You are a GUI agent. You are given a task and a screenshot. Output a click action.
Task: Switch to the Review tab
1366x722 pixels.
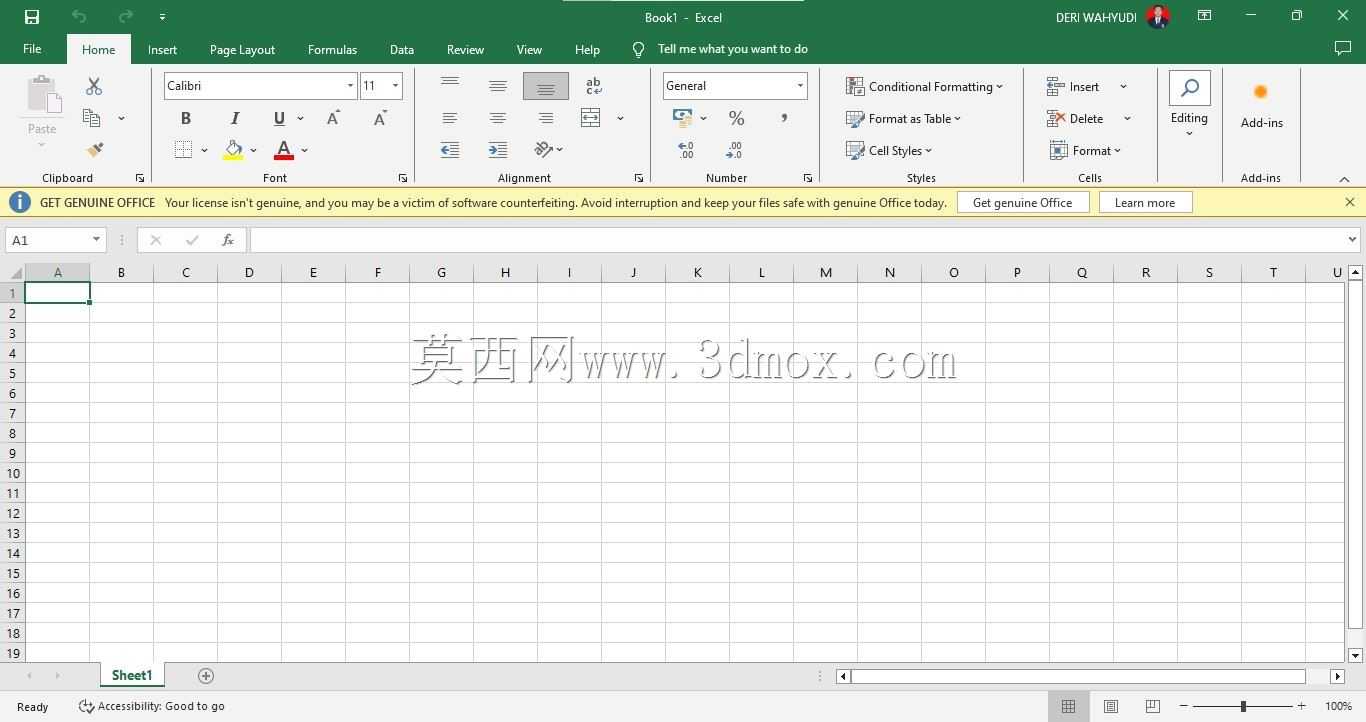[465, 49]
